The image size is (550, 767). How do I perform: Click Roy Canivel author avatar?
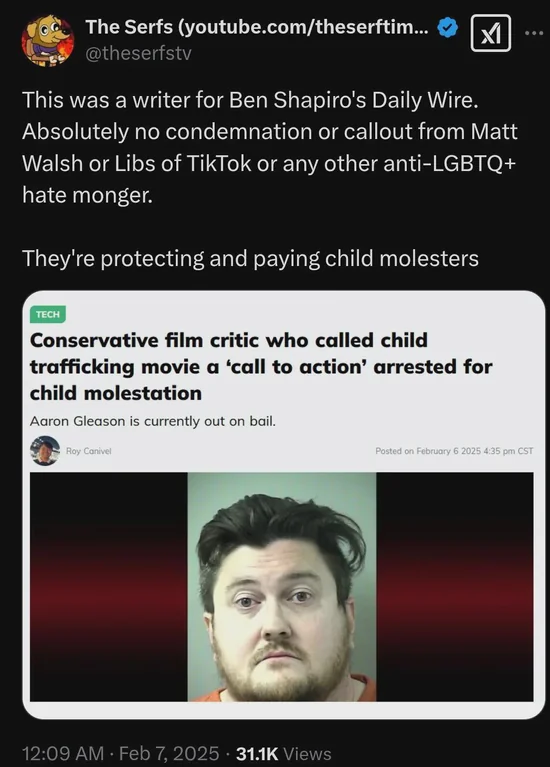pos(45,451)
